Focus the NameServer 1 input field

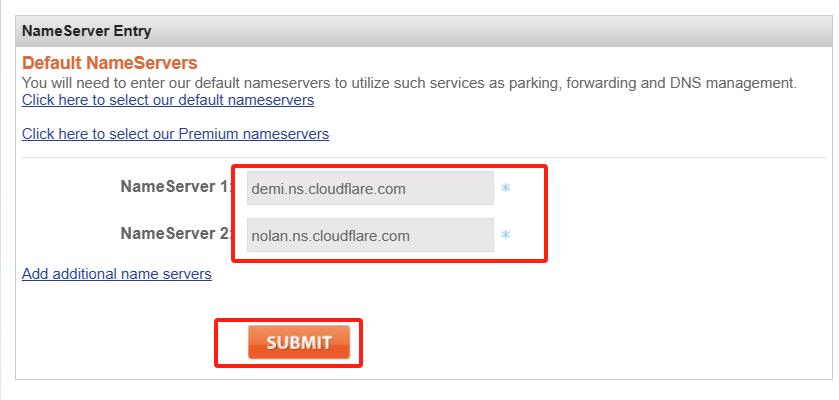[x=369, y=188]
